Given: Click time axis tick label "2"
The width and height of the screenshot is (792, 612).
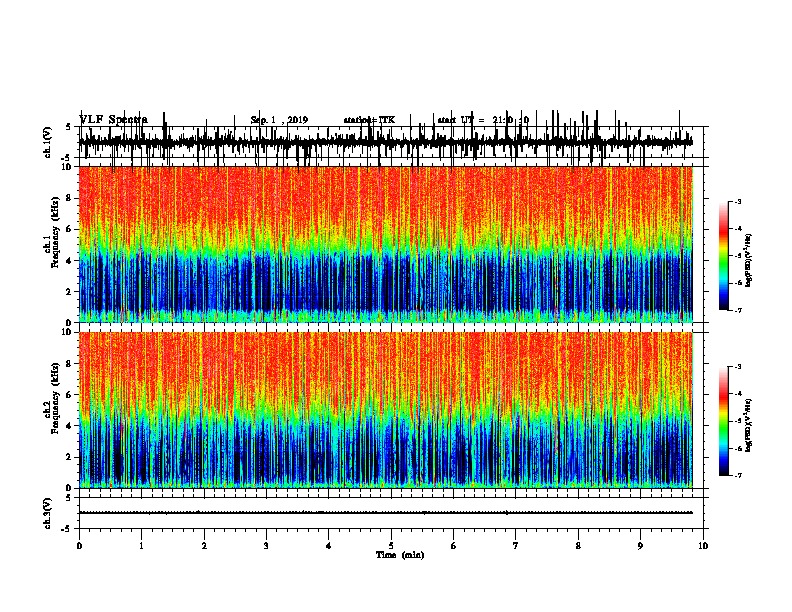Looking at the screenshot, I should (x=204, y=546).
